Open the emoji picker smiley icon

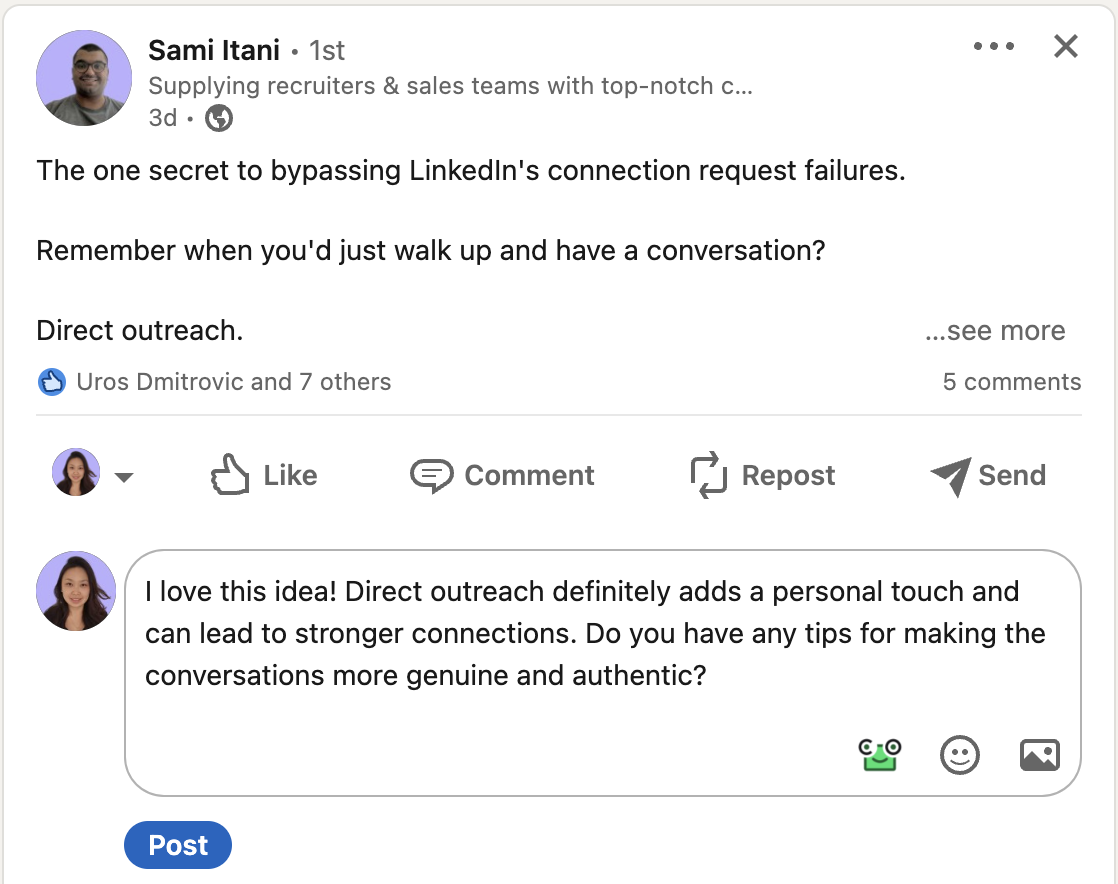960,755
